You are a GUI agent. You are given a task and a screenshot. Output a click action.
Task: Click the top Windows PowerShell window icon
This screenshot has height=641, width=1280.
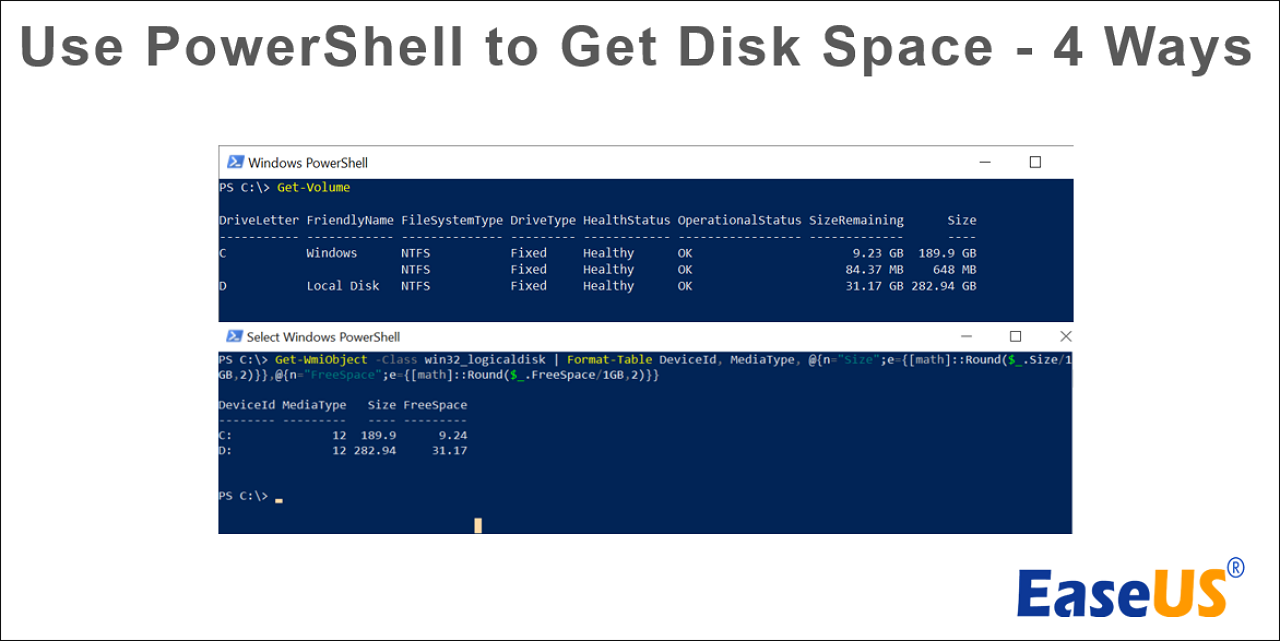235,162
